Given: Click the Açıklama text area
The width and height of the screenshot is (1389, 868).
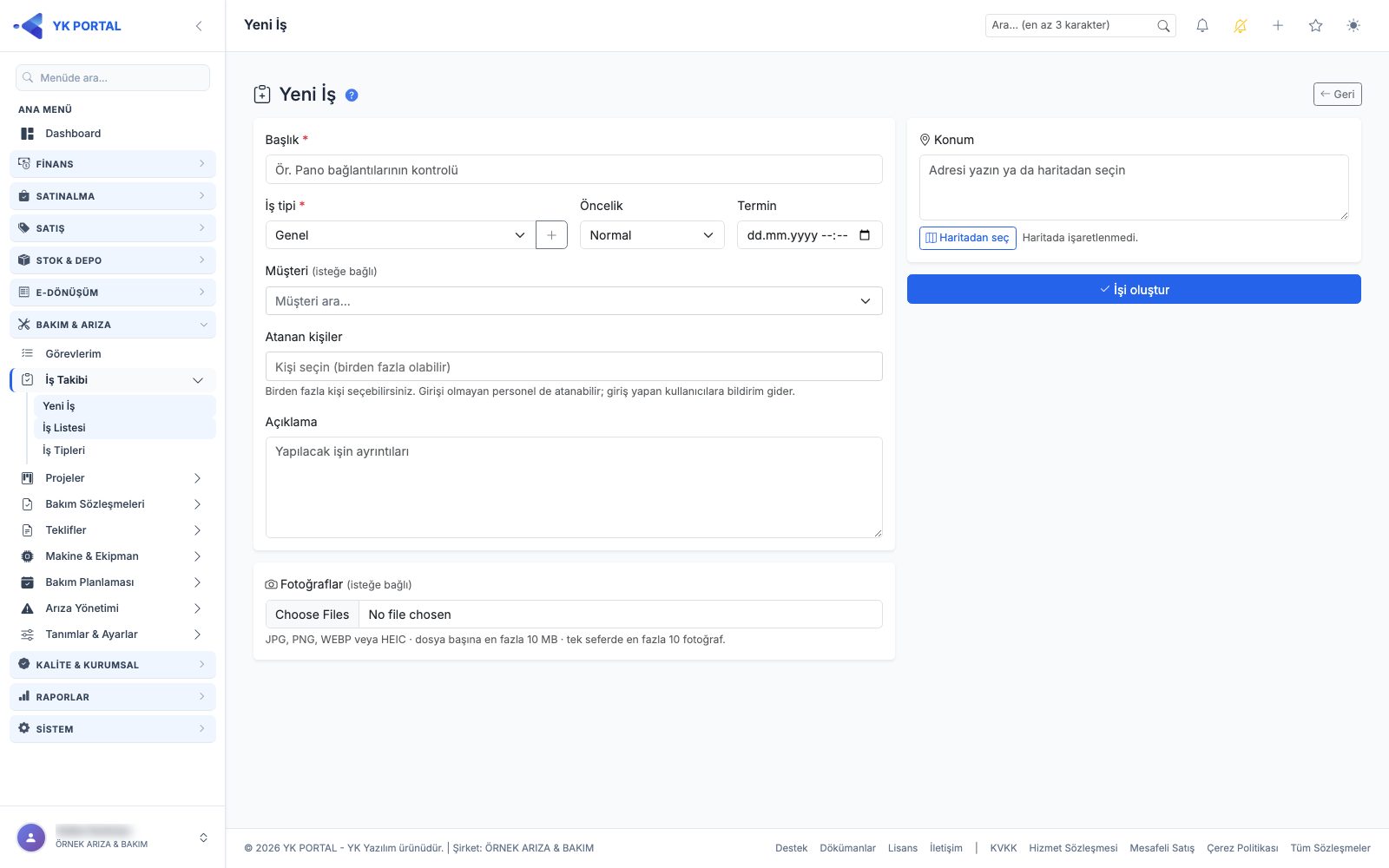Looking at the screenshot, I should pos(574,488).
